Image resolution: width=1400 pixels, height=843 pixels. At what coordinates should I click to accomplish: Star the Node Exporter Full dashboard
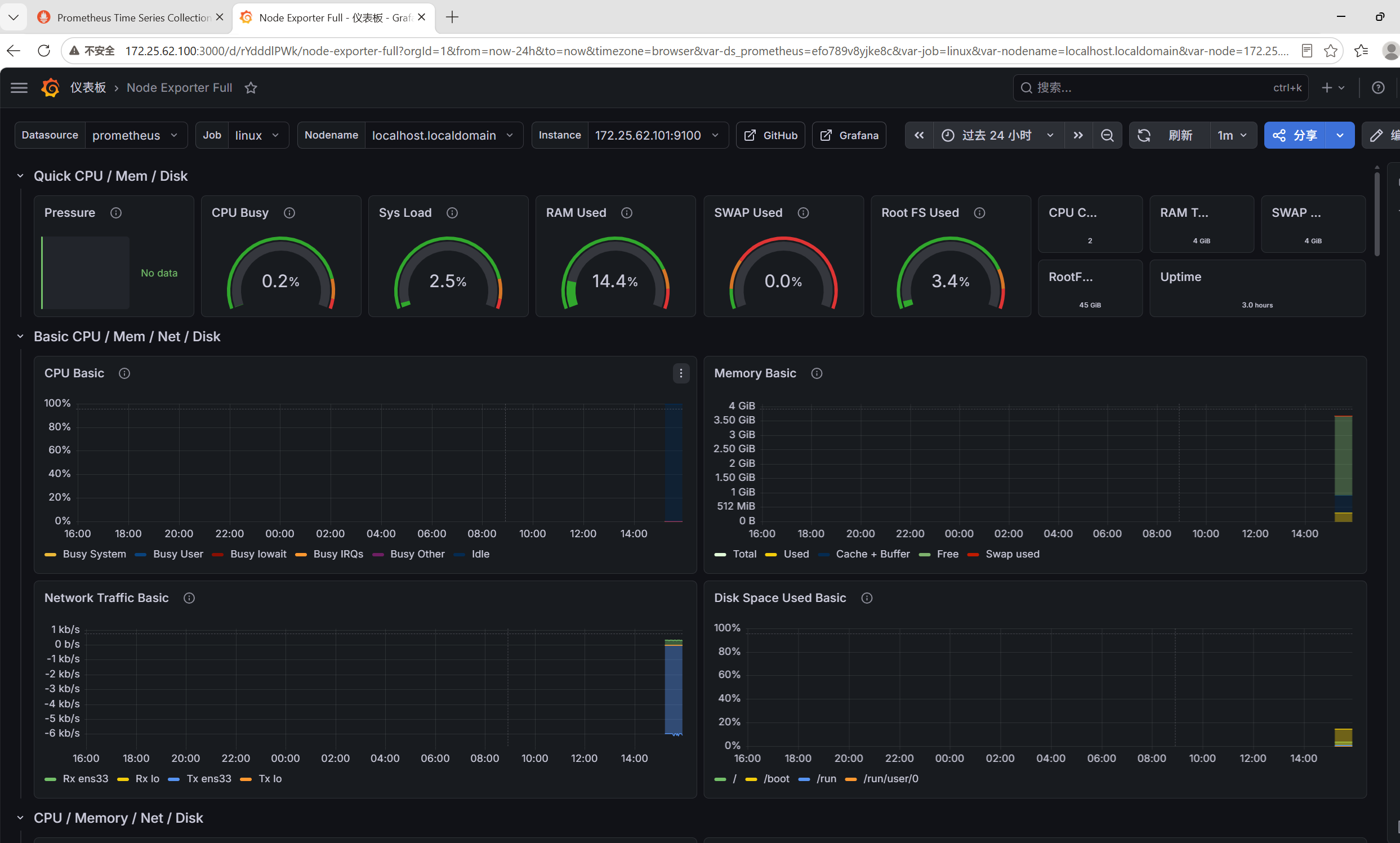(251, 87)
